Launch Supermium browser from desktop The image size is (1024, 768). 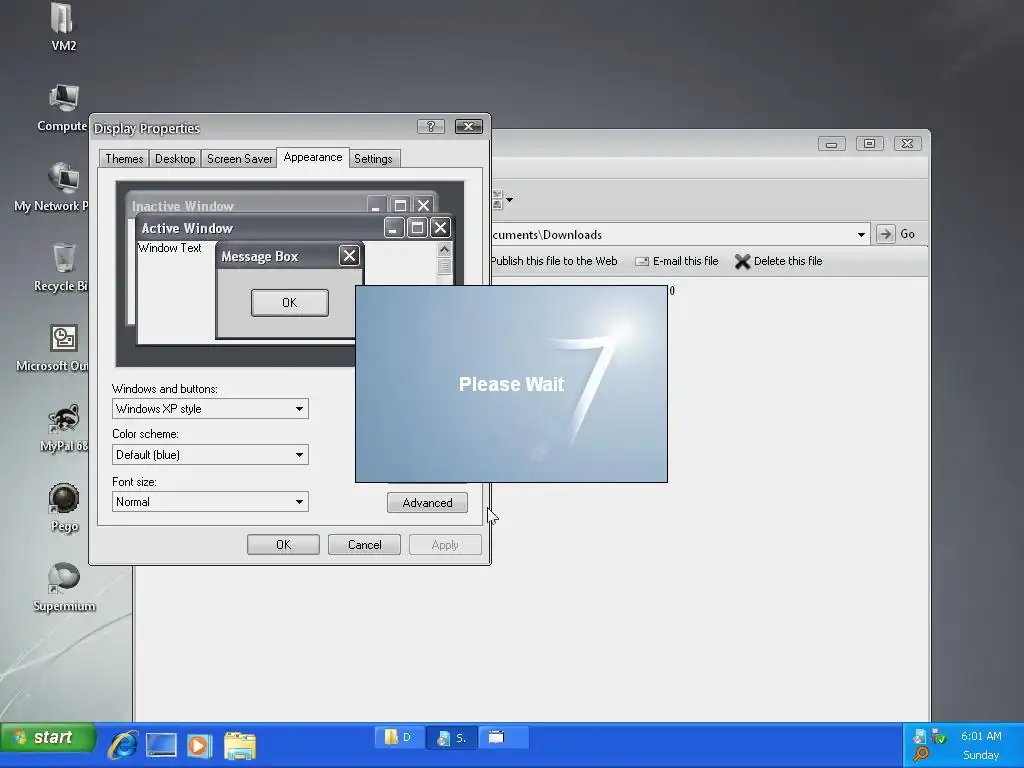pos(63,579)
